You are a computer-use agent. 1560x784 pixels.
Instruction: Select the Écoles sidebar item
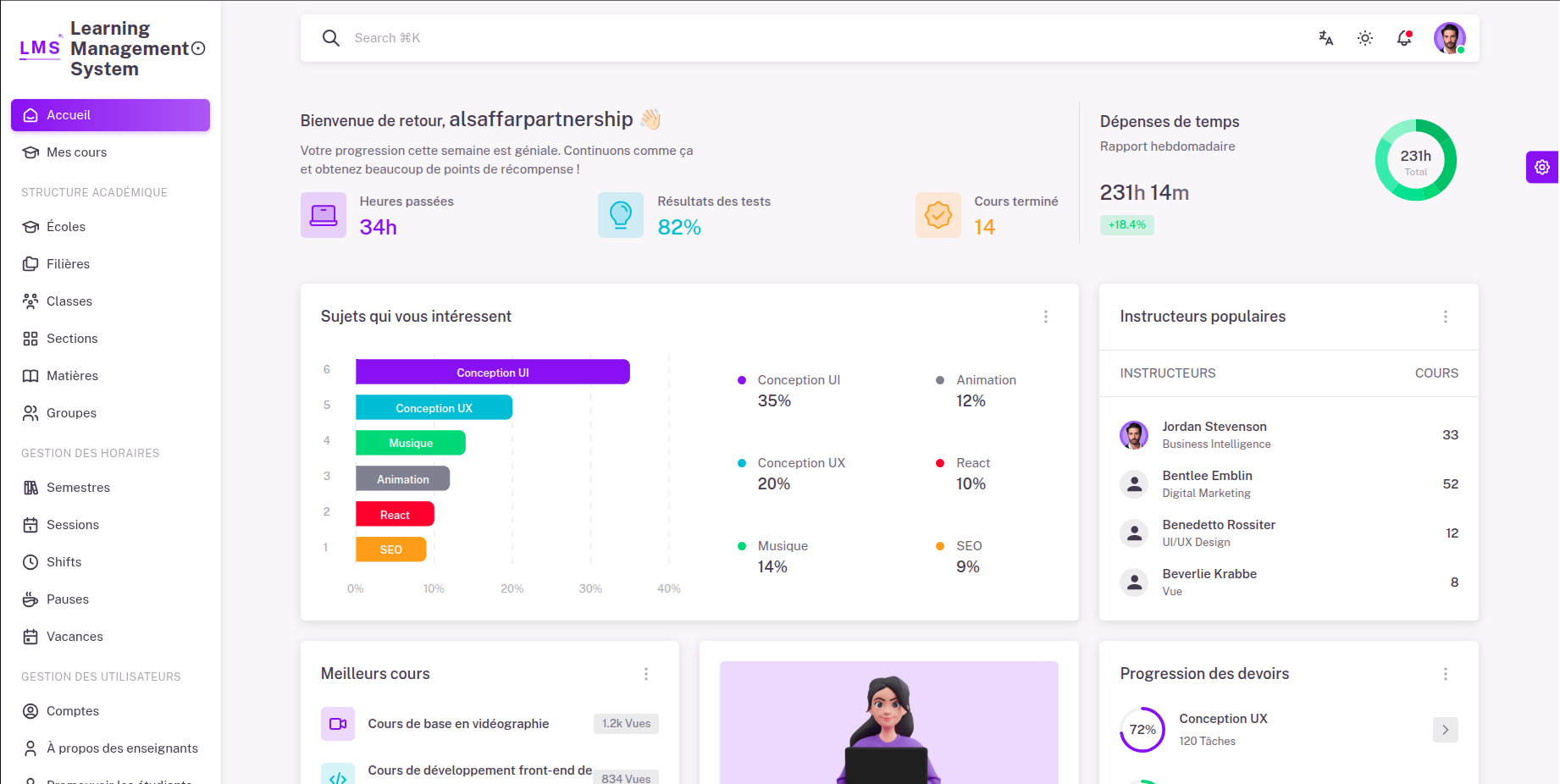66,226
